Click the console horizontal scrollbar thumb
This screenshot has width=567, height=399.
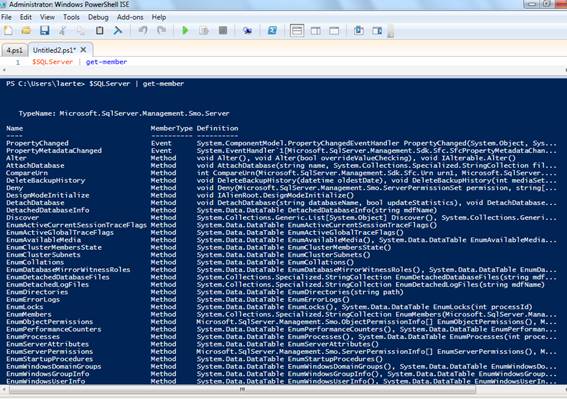point(242,389)
